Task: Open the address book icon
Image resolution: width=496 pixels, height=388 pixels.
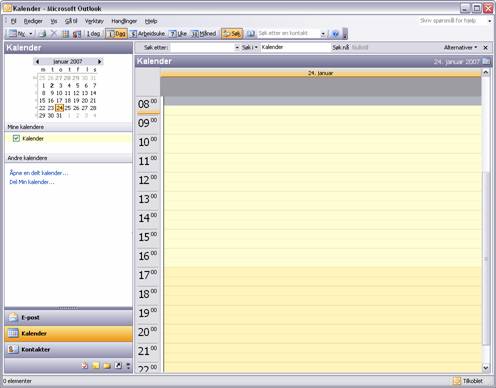Action: pyautogui.click(x=251, y=34)
